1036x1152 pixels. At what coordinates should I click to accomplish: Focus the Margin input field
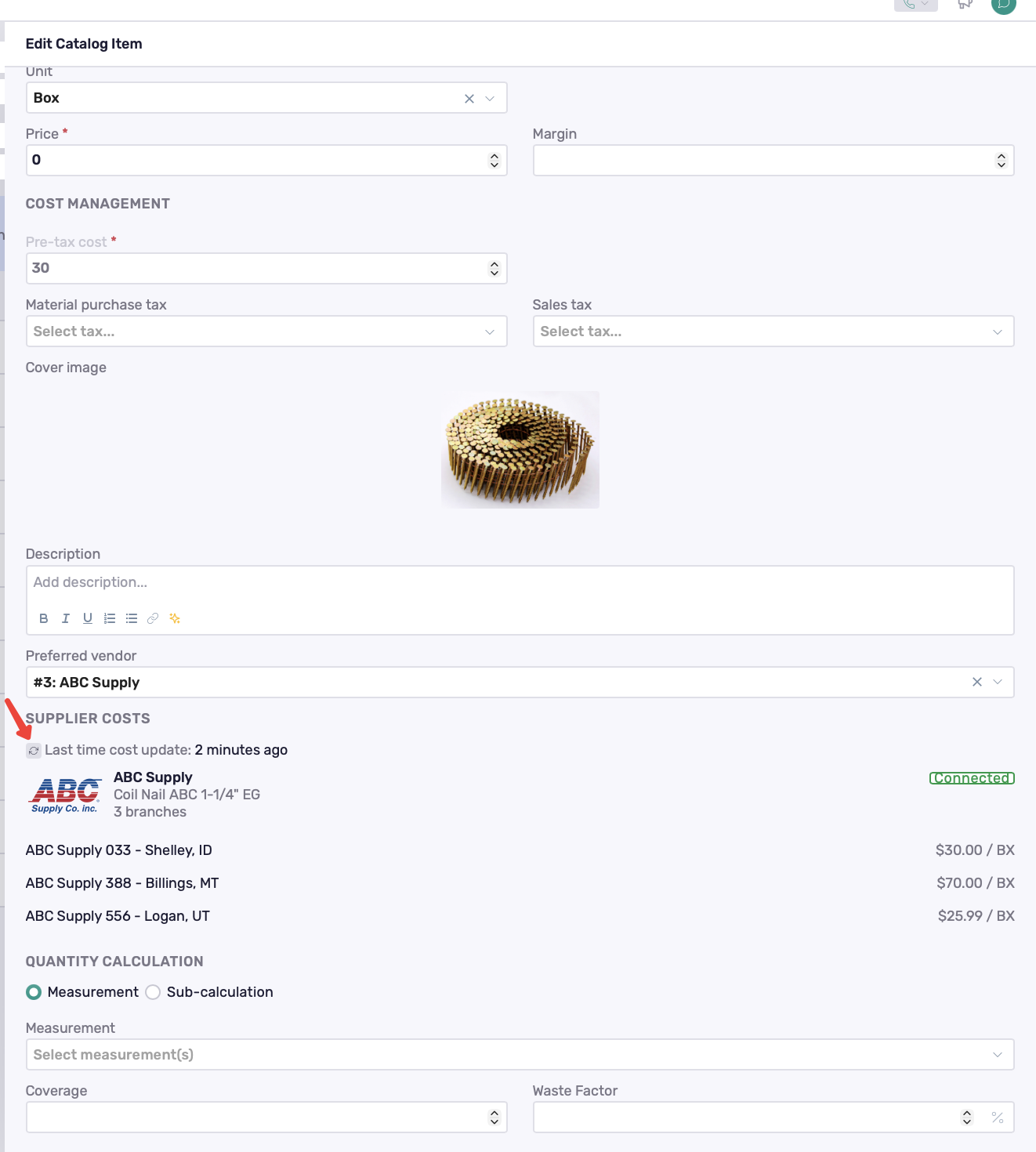pos(773,161)
